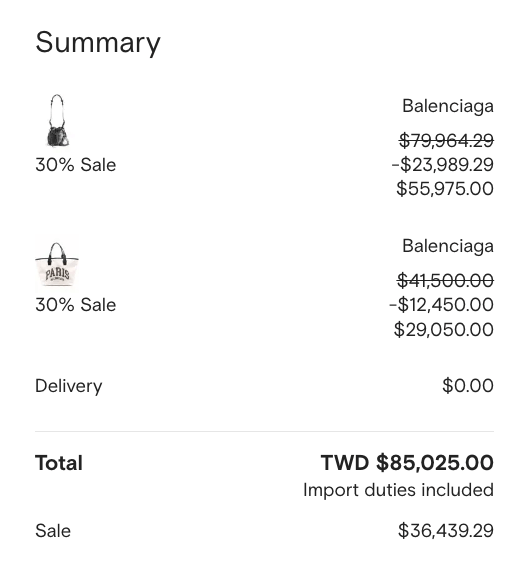
Task: Click the white PARIS tote bag thumbnail
Action: [x=57, y=264]
